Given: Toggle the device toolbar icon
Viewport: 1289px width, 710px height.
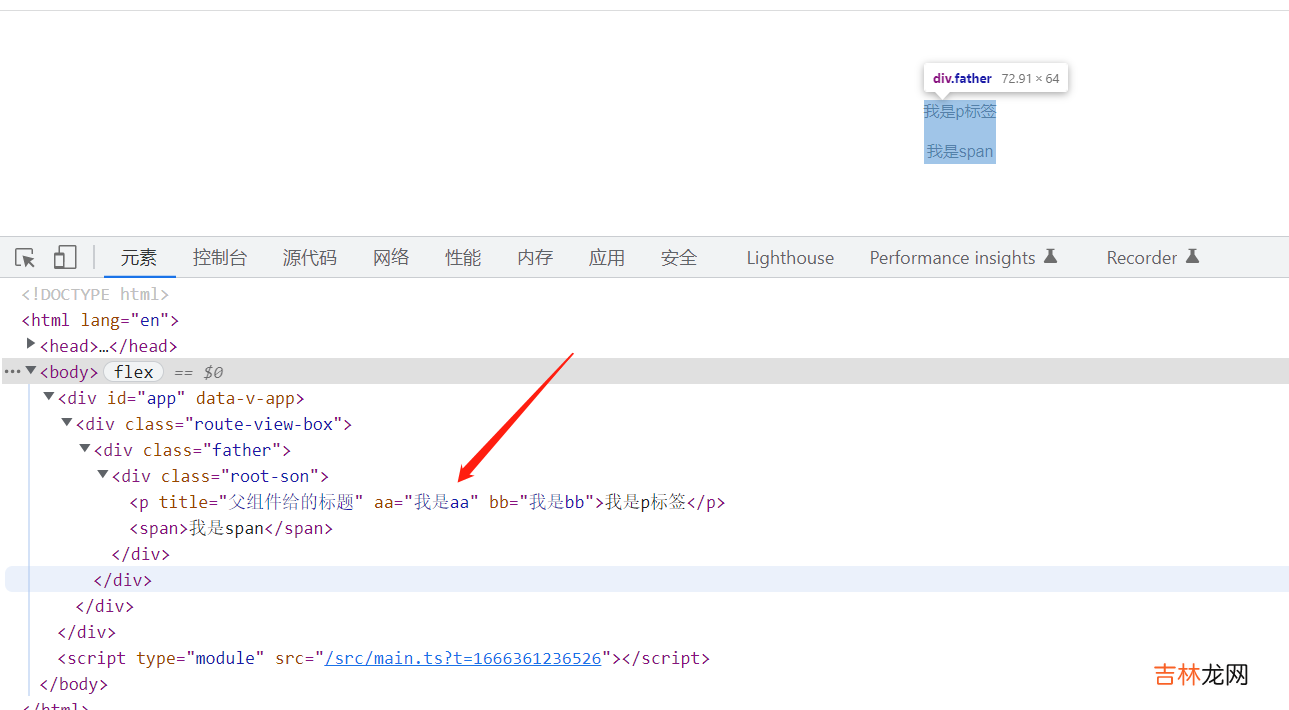Looking at the screenshot, I should [x=65, y=258].
